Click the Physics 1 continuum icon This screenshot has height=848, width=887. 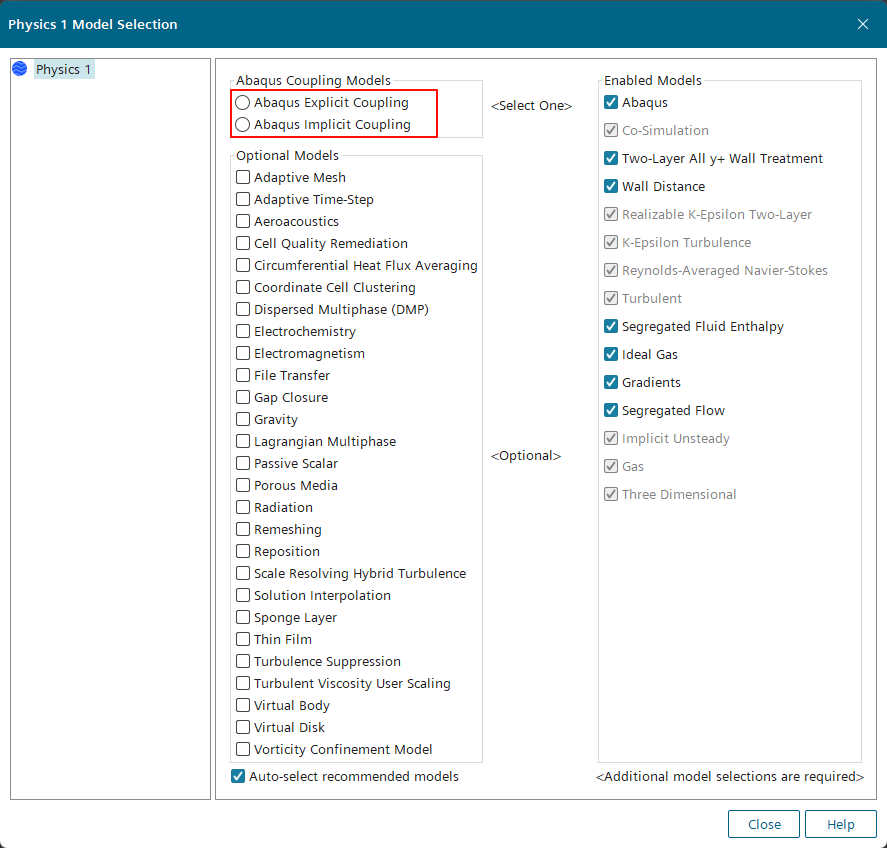click(x=20, y=69)
